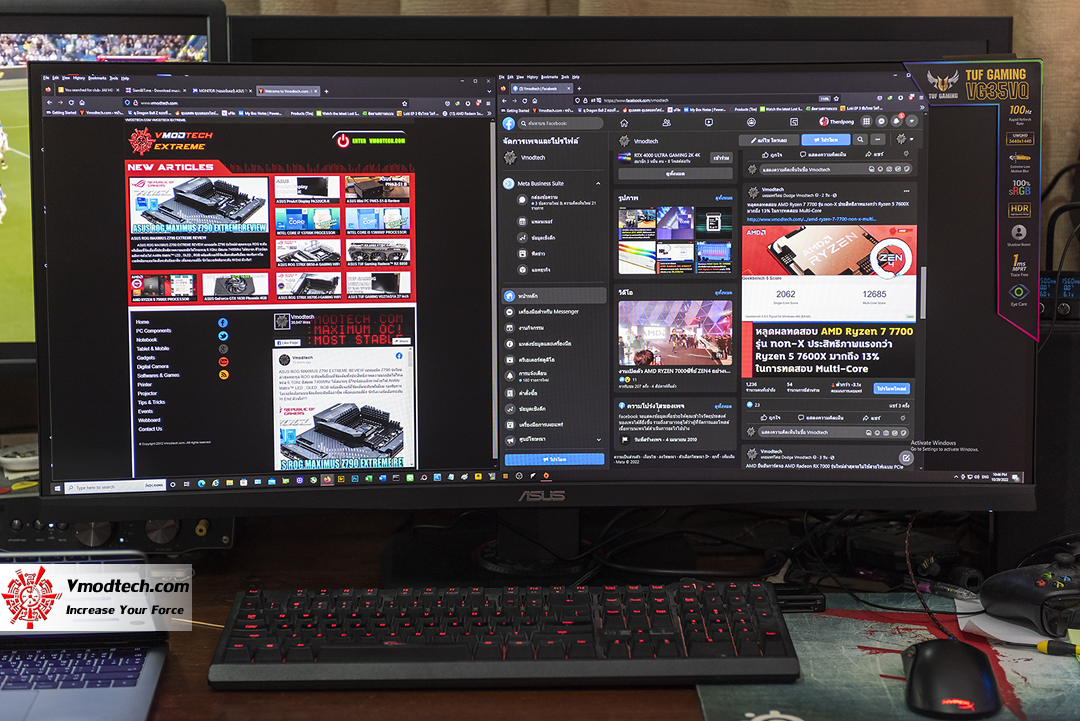
Task: Click the blue boost post button
Action: coord(891,388)
